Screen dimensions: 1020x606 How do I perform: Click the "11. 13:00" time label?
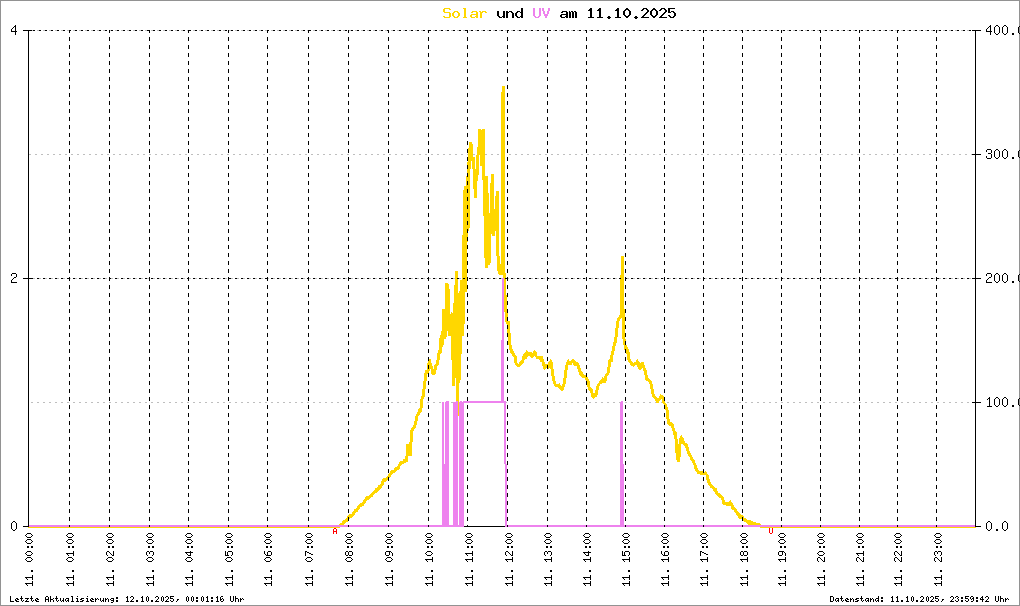548,559
